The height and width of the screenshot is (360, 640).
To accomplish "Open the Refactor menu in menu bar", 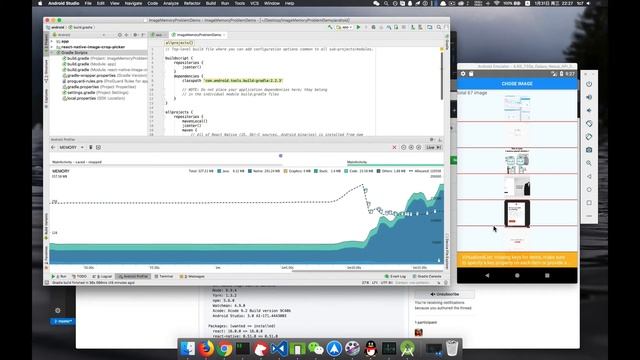I will pyautogui.click(x=192, y=3).
